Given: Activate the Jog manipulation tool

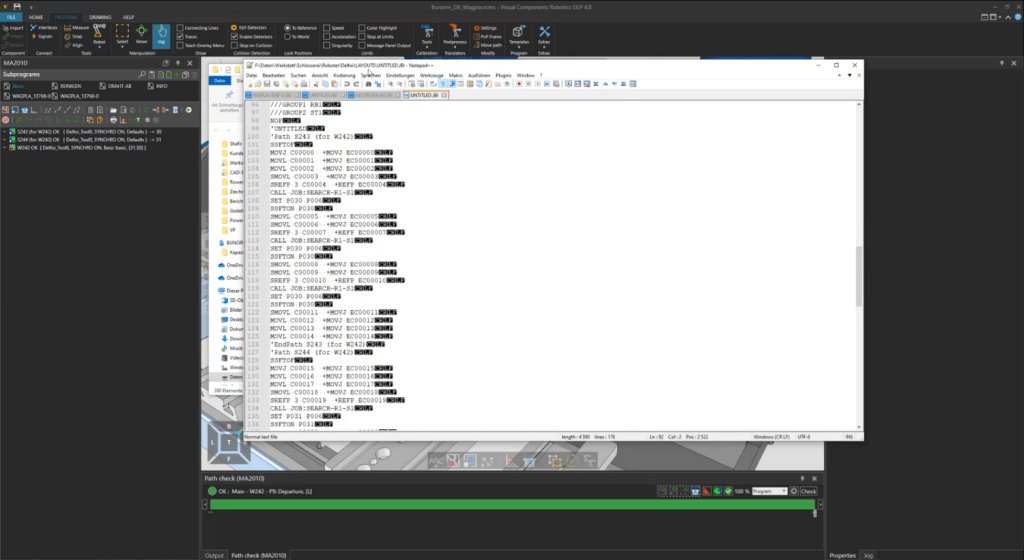Looking at the screenshot, I should click(162, 38).
